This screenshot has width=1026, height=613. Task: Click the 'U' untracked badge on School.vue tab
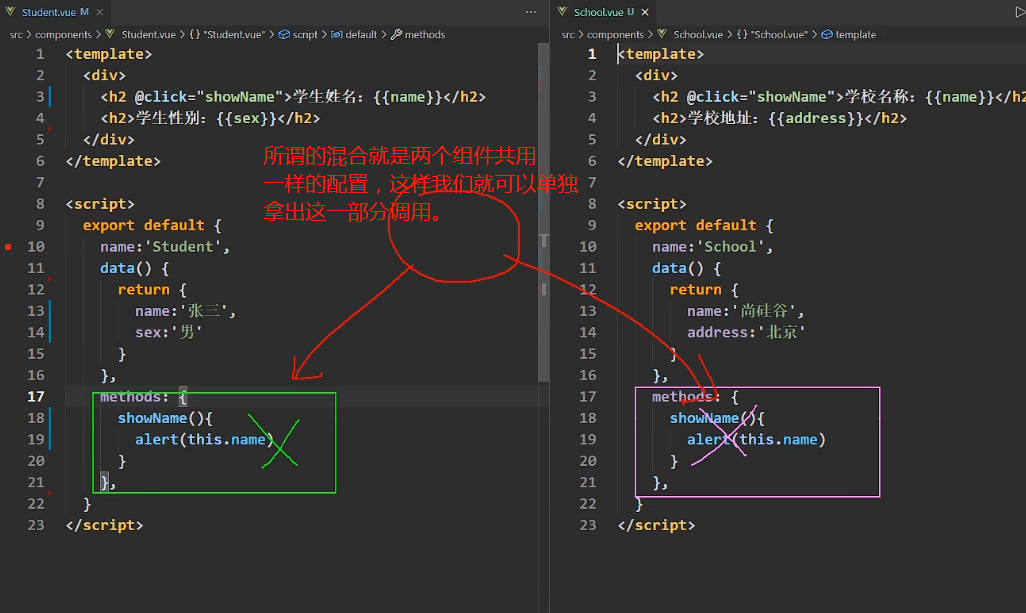[x=631, y=12]
